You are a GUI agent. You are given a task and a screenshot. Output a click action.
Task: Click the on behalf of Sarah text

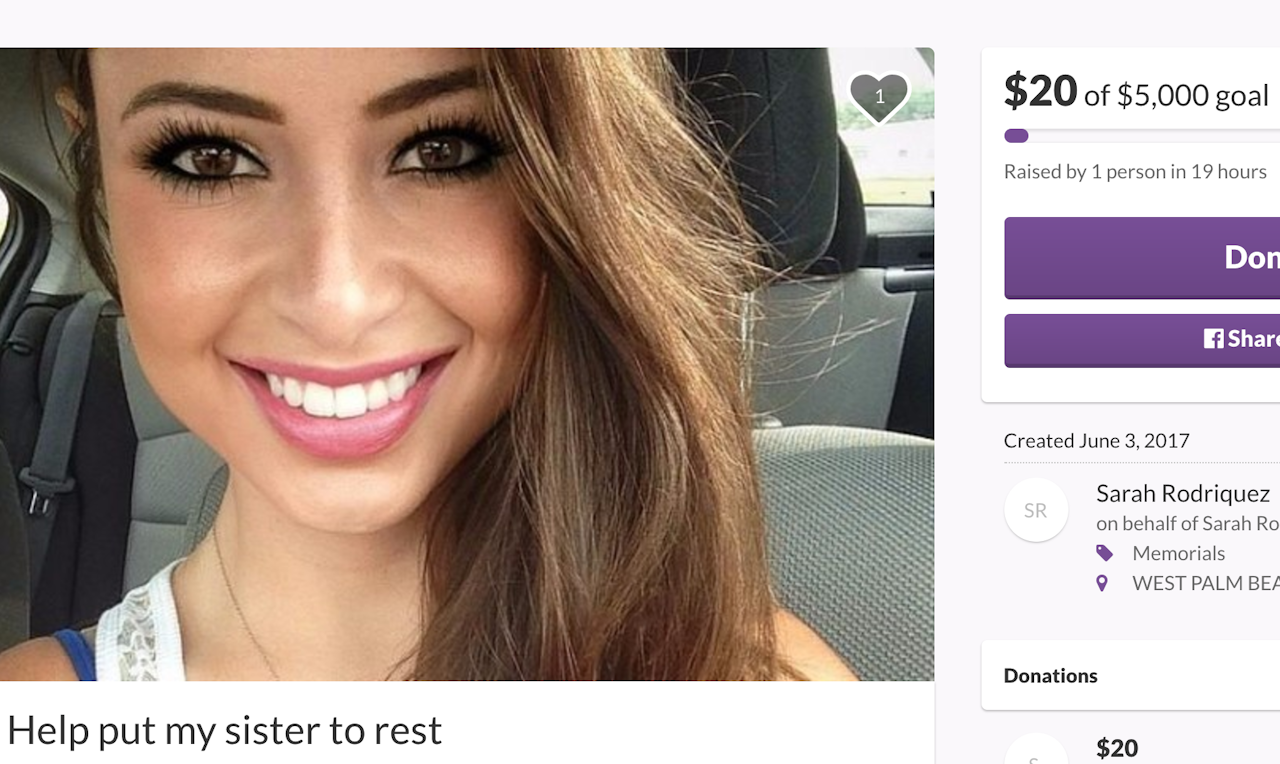pyautogui.click(x=1188, y=523)
